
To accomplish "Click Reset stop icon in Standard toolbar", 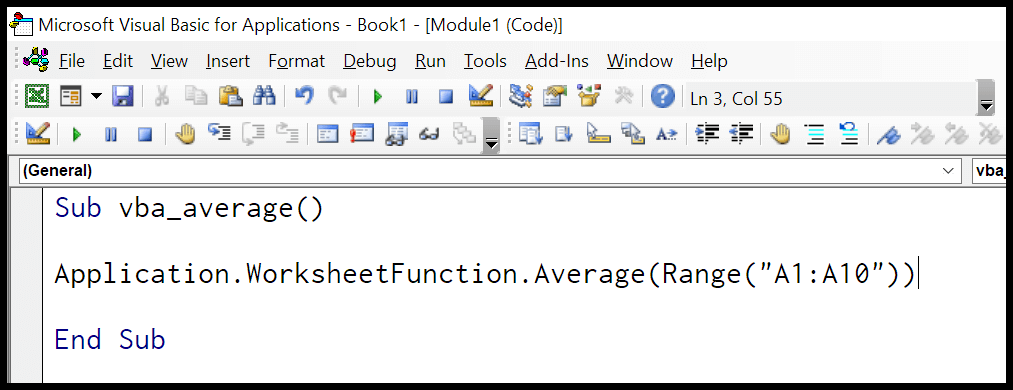I will coord(446,98).
